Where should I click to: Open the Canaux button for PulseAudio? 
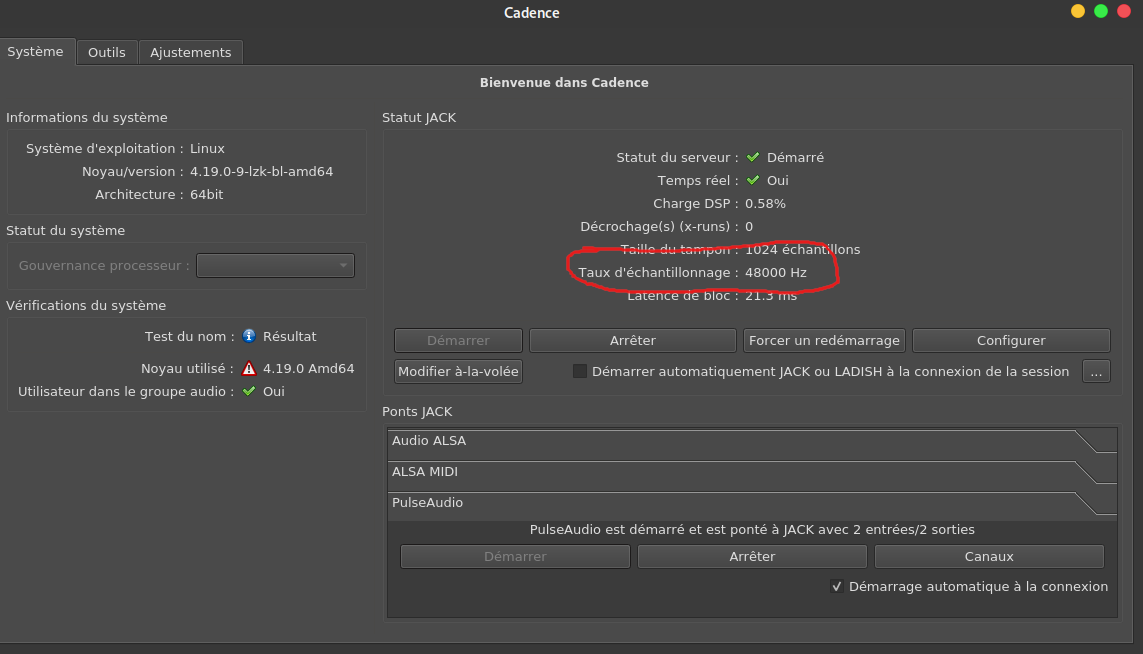pos(989,556)
